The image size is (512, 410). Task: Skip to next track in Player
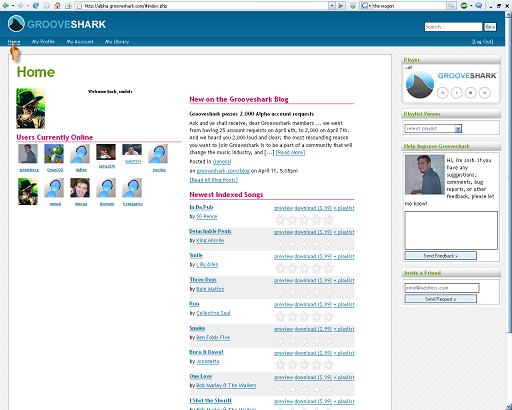(x=485, y=93)
